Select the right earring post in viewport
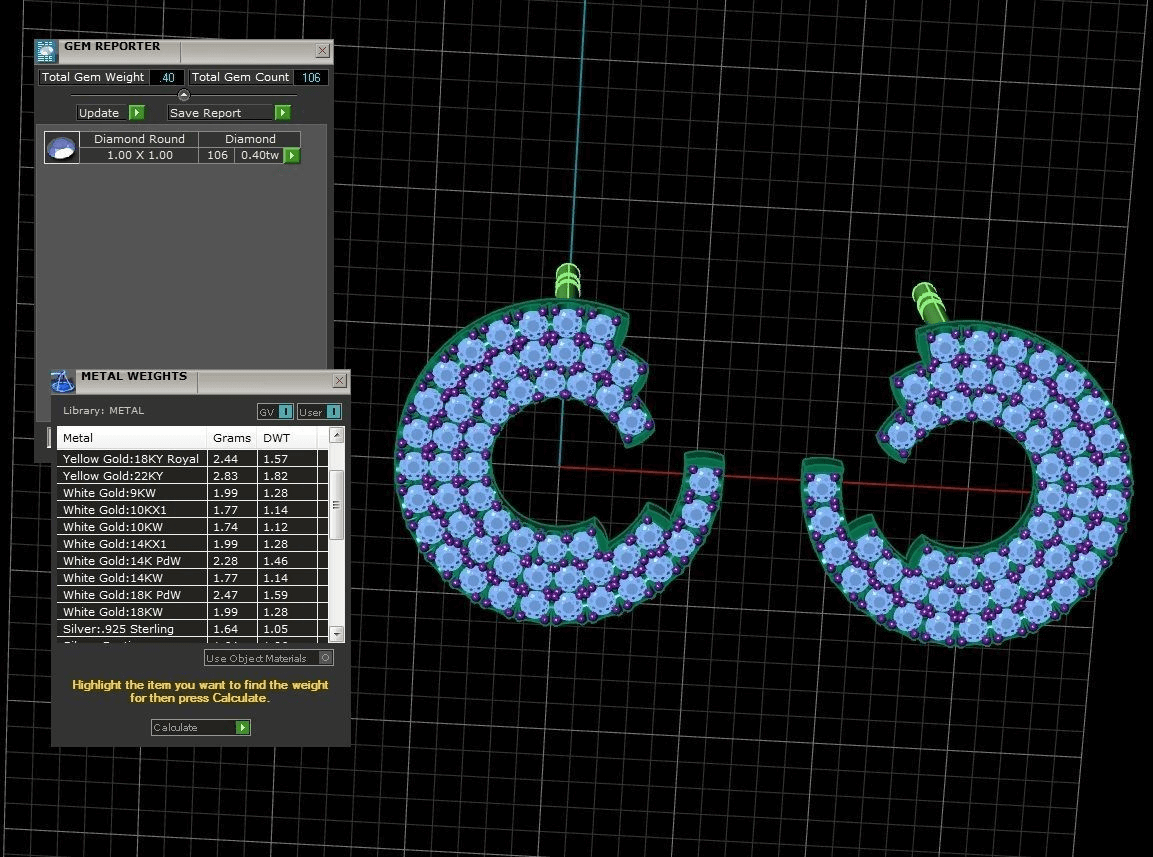This screenshot has width=1153, height=857. pos(928,302)
